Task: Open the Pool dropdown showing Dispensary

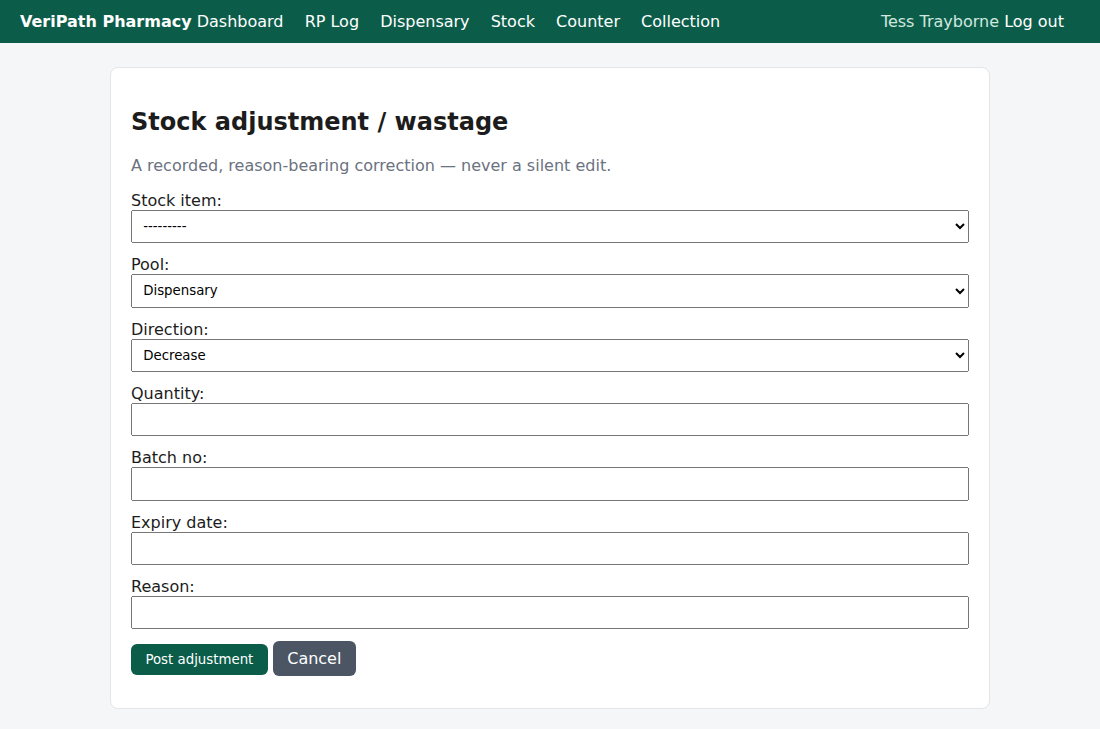Action: tap(549, 291)
